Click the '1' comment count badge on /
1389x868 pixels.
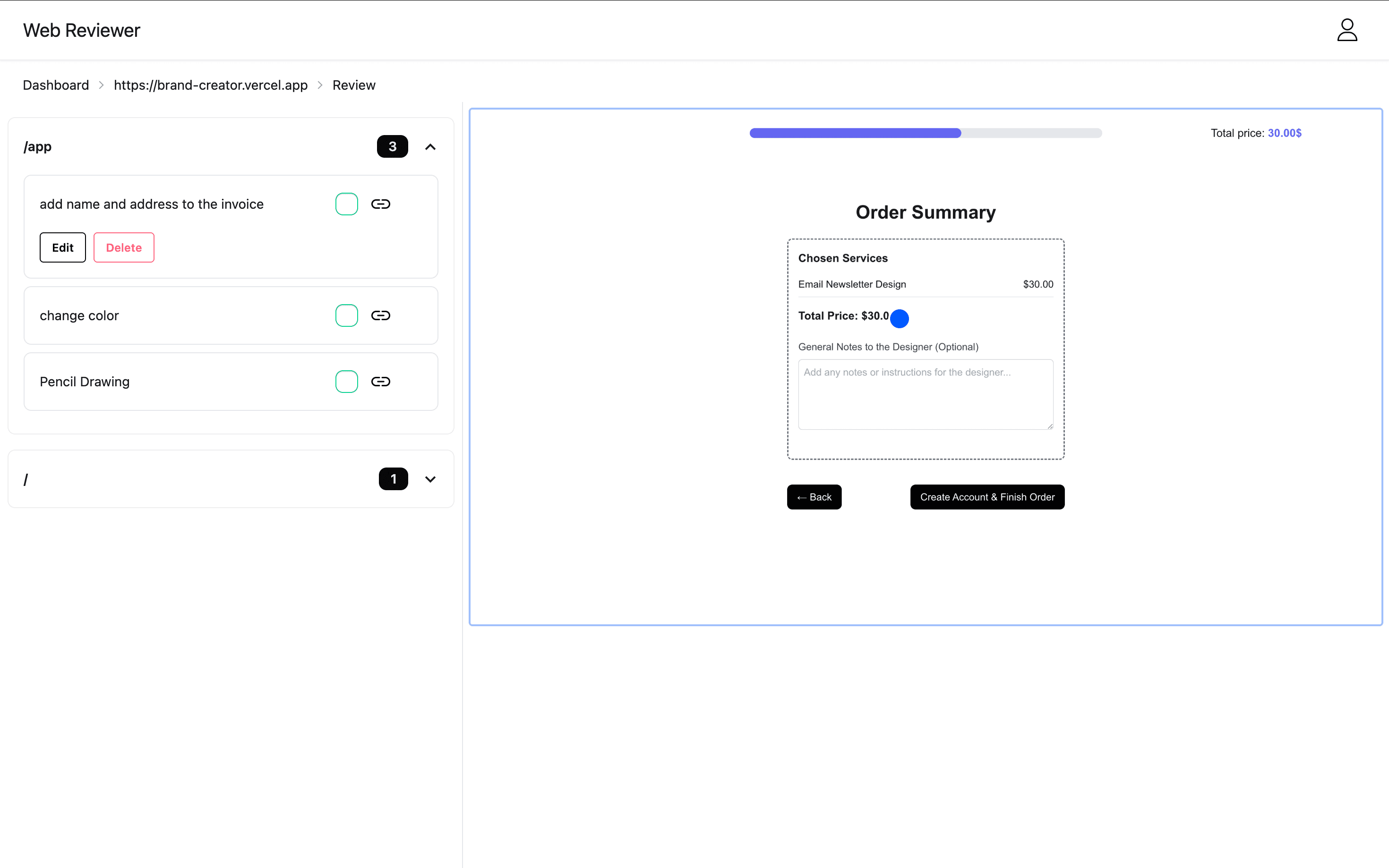tap(394, 479)
